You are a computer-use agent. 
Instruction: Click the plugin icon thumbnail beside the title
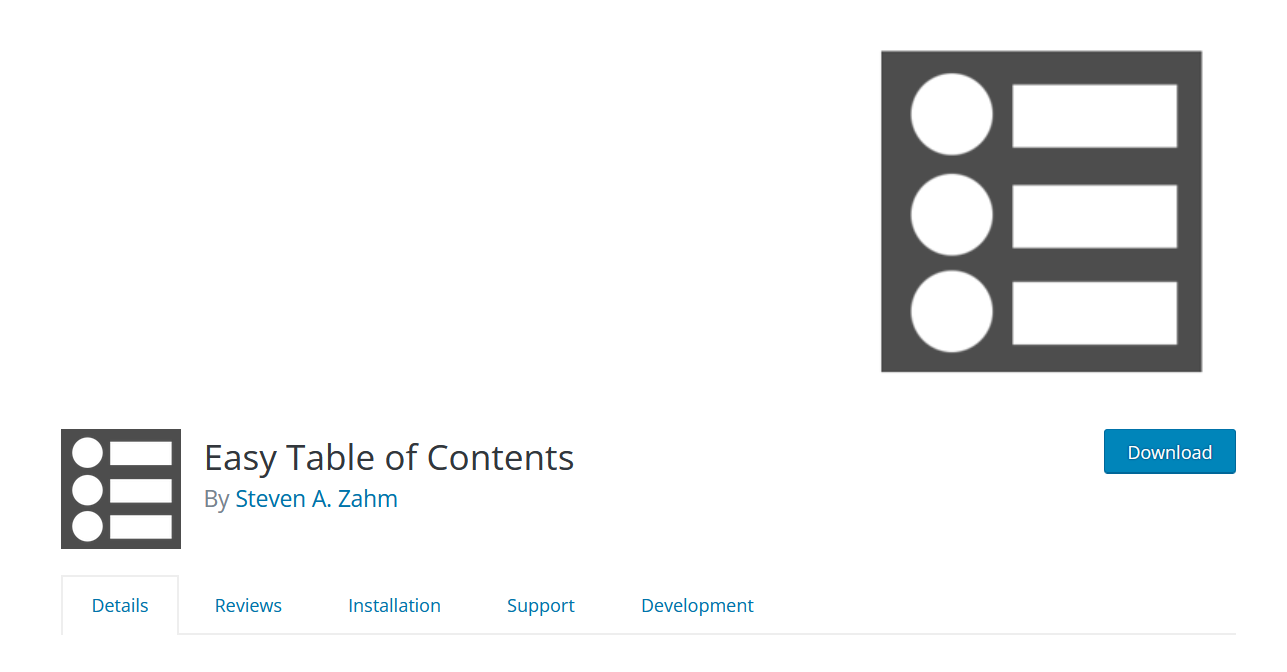pos(120,488)
